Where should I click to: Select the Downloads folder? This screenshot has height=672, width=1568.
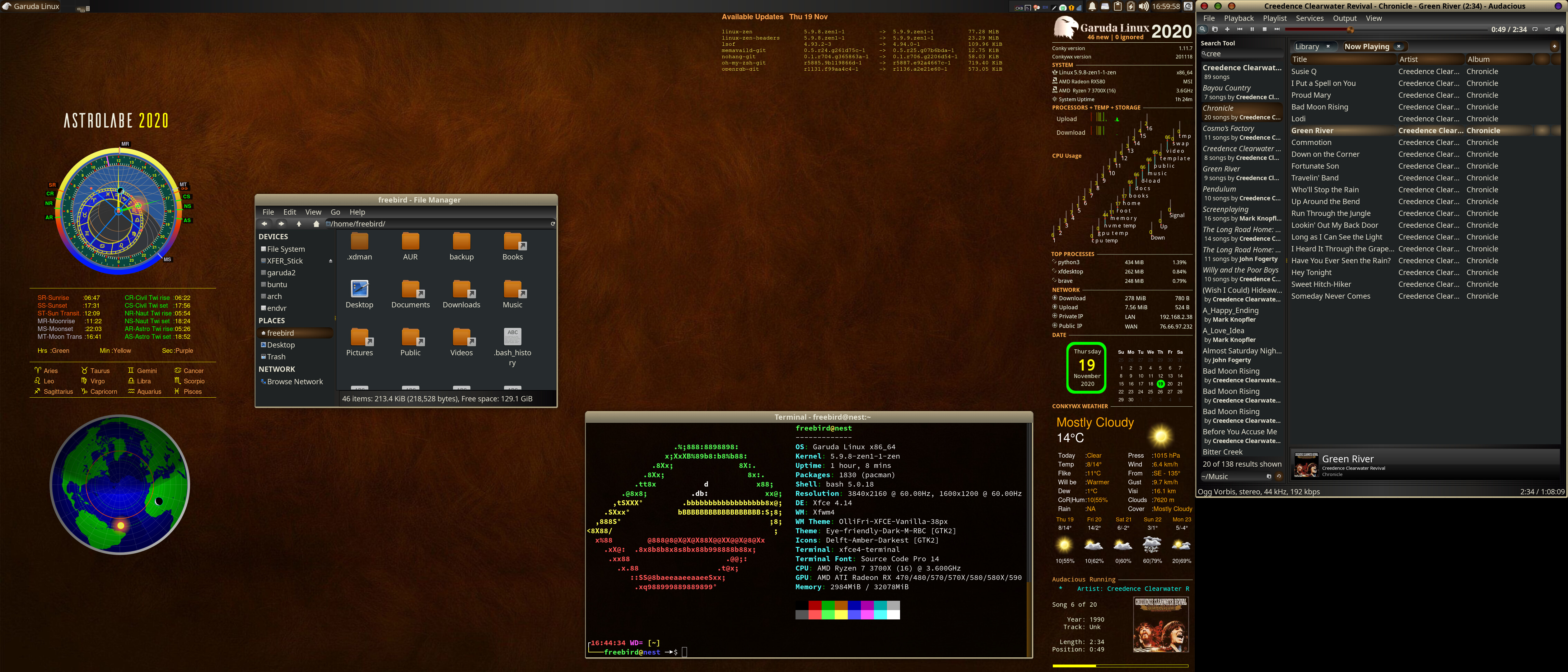tap(461, 295)
